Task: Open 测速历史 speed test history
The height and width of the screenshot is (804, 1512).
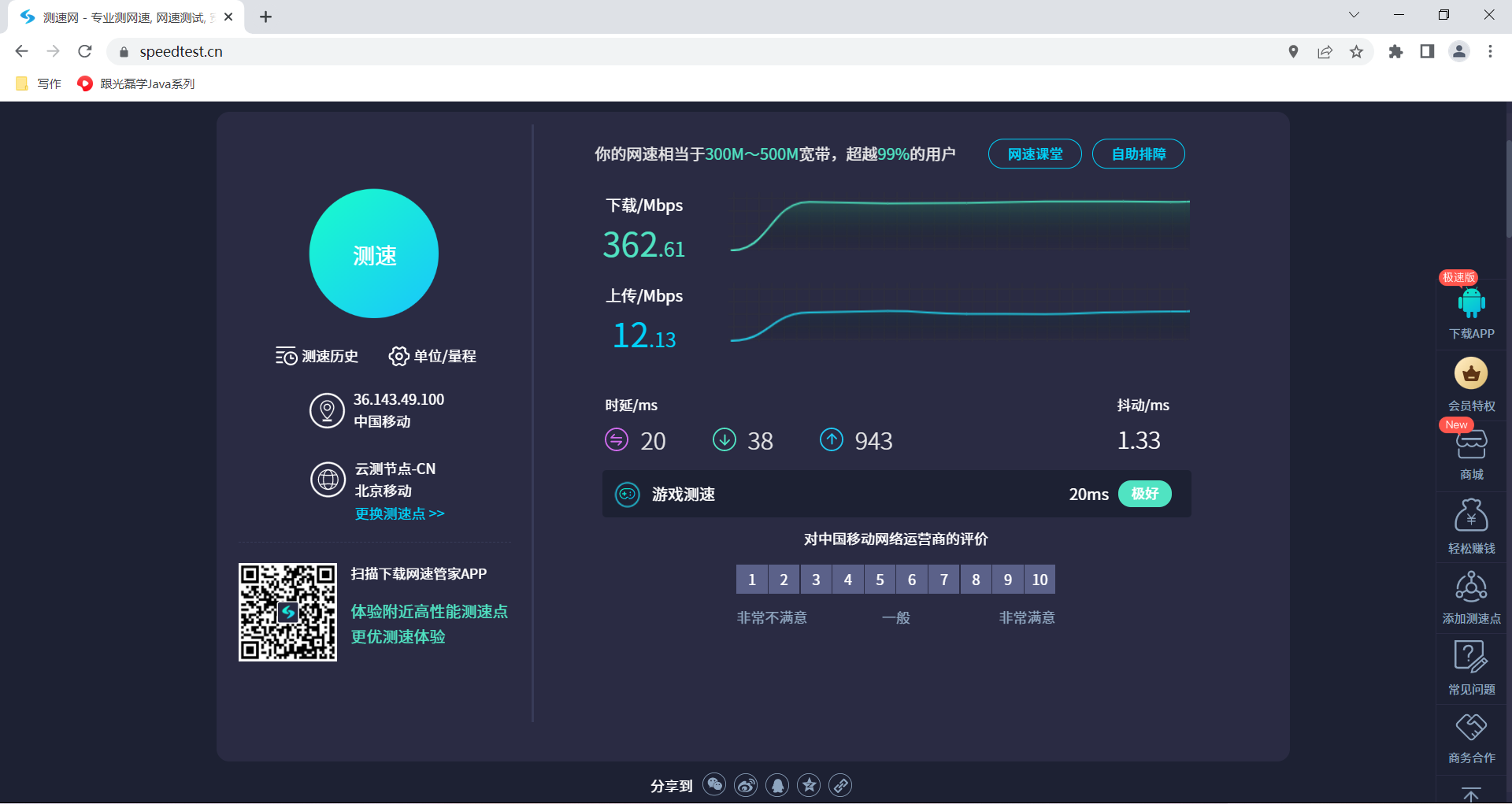Action: (x=317, y=356)
